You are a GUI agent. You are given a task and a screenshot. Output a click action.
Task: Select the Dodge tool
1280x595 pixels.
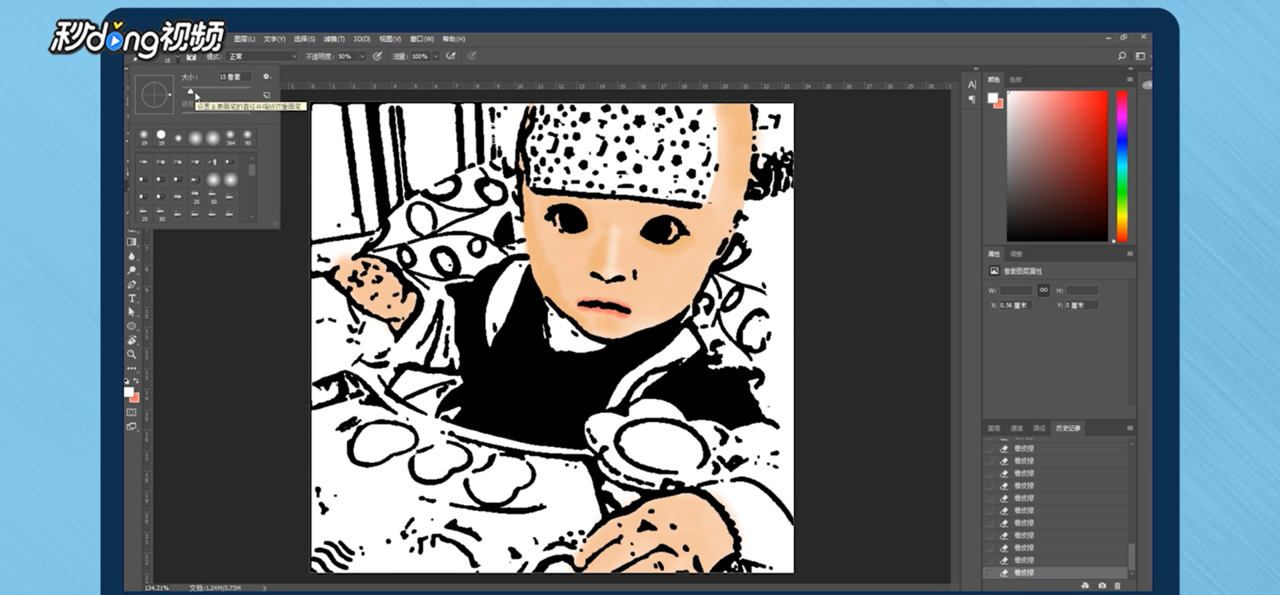(x=131, y=270)
